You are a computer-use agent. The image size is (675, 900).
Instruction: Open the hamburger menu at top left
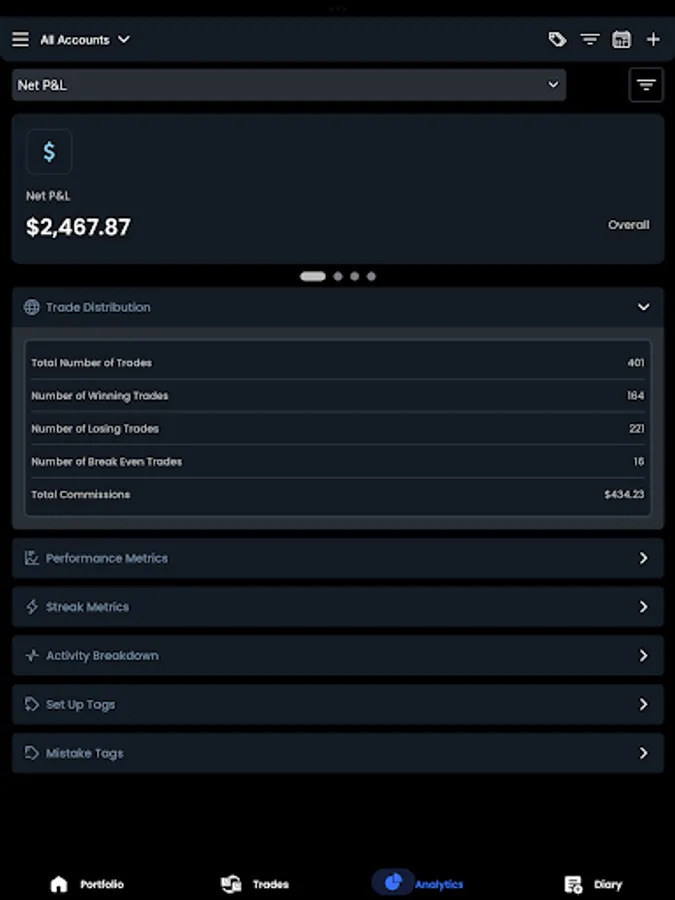pos(20,39)
